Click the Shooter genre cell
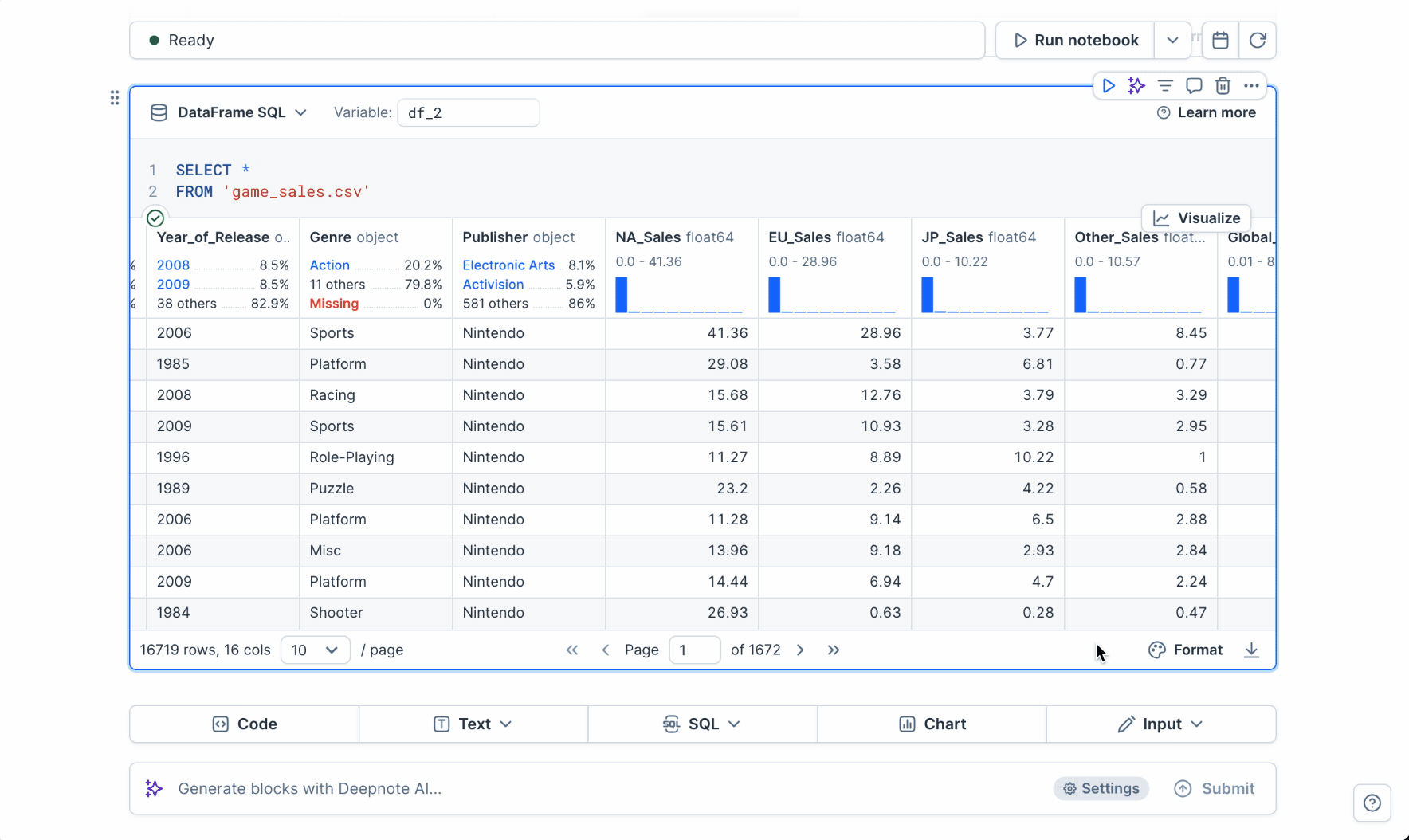The width and height of the screenshot is (1409, 840). (x=376, y=613)
